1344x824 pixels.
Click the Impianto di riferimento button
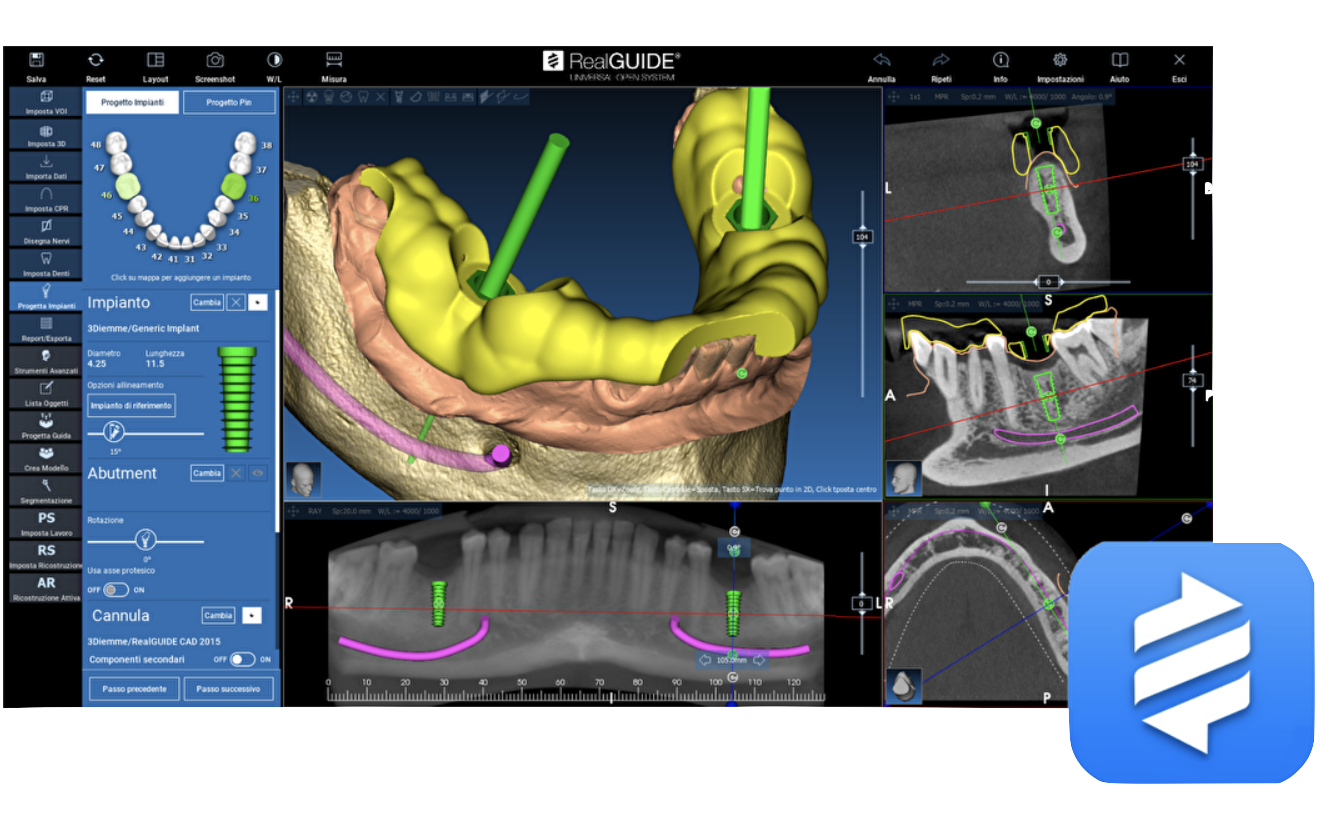click(x=131, y=405)
